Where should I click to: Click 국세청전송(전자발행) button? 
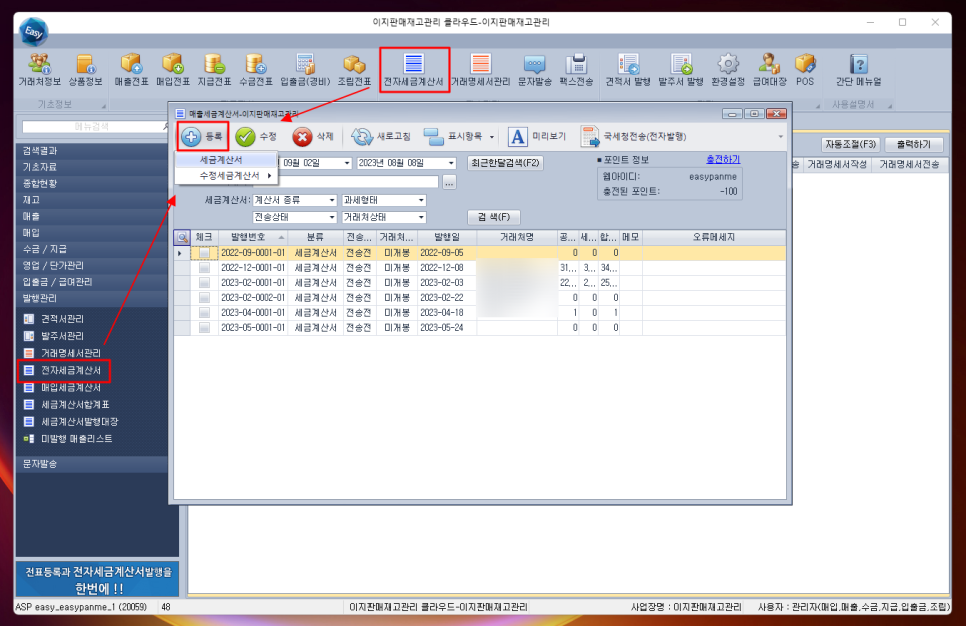633,136
